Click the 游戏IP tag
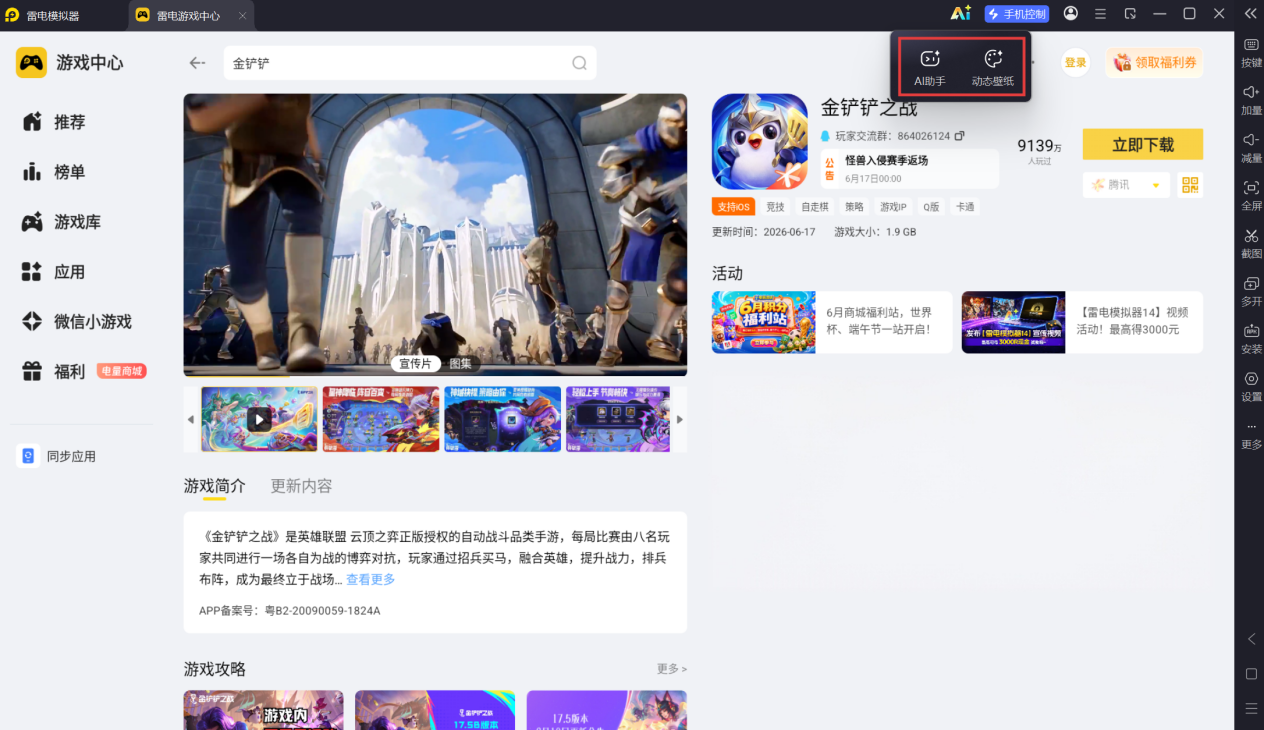This screenshot has height=730, width=1264. pyautogui.click(x=893, y=207)
